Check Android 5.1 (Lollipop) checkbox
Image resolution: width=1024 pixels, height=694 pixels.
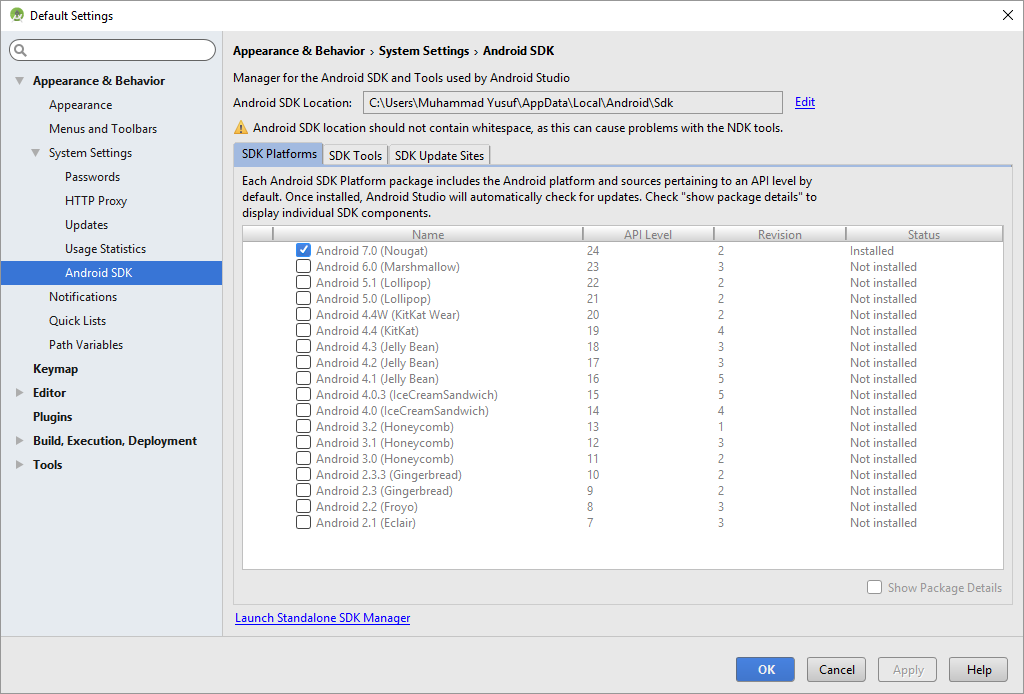tap(303, 282)
